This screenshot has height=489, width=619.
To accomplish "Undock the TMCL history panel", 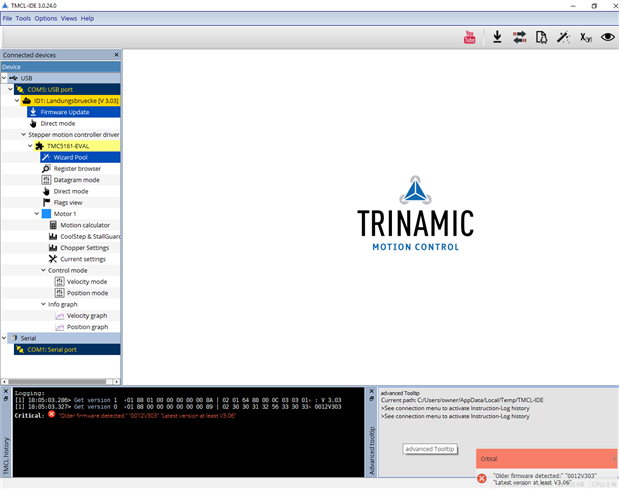I will pos(6,399).
